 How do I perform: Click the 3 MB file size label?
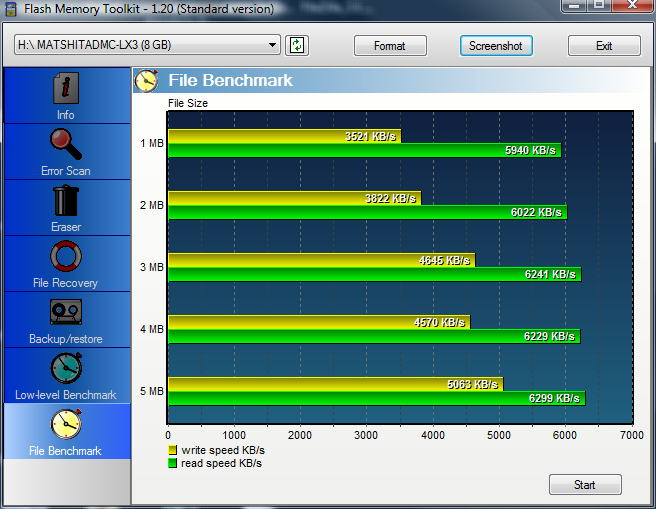pyautogui.click(x=151, y=267)
